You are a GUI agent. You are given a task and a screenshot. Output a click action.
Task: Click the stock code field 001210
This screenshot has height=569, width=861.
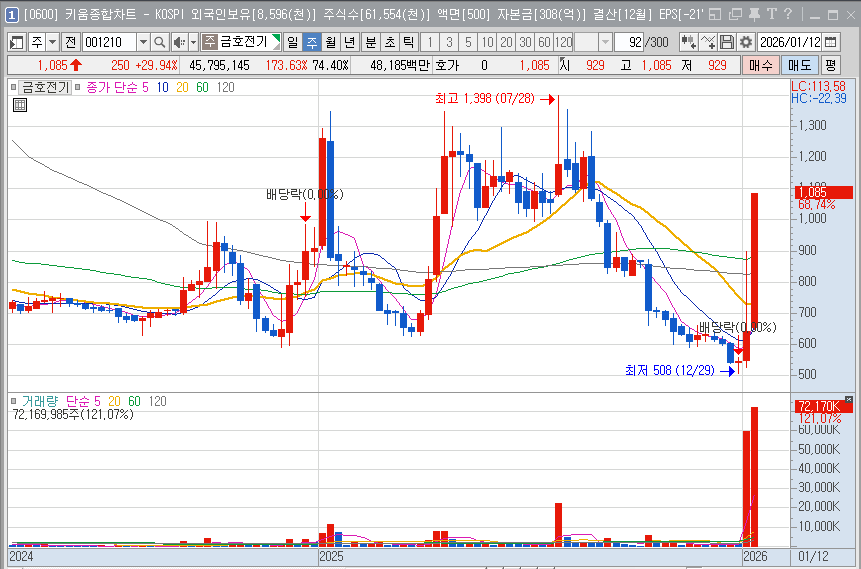pyautogui.click(x=110, y=42)
